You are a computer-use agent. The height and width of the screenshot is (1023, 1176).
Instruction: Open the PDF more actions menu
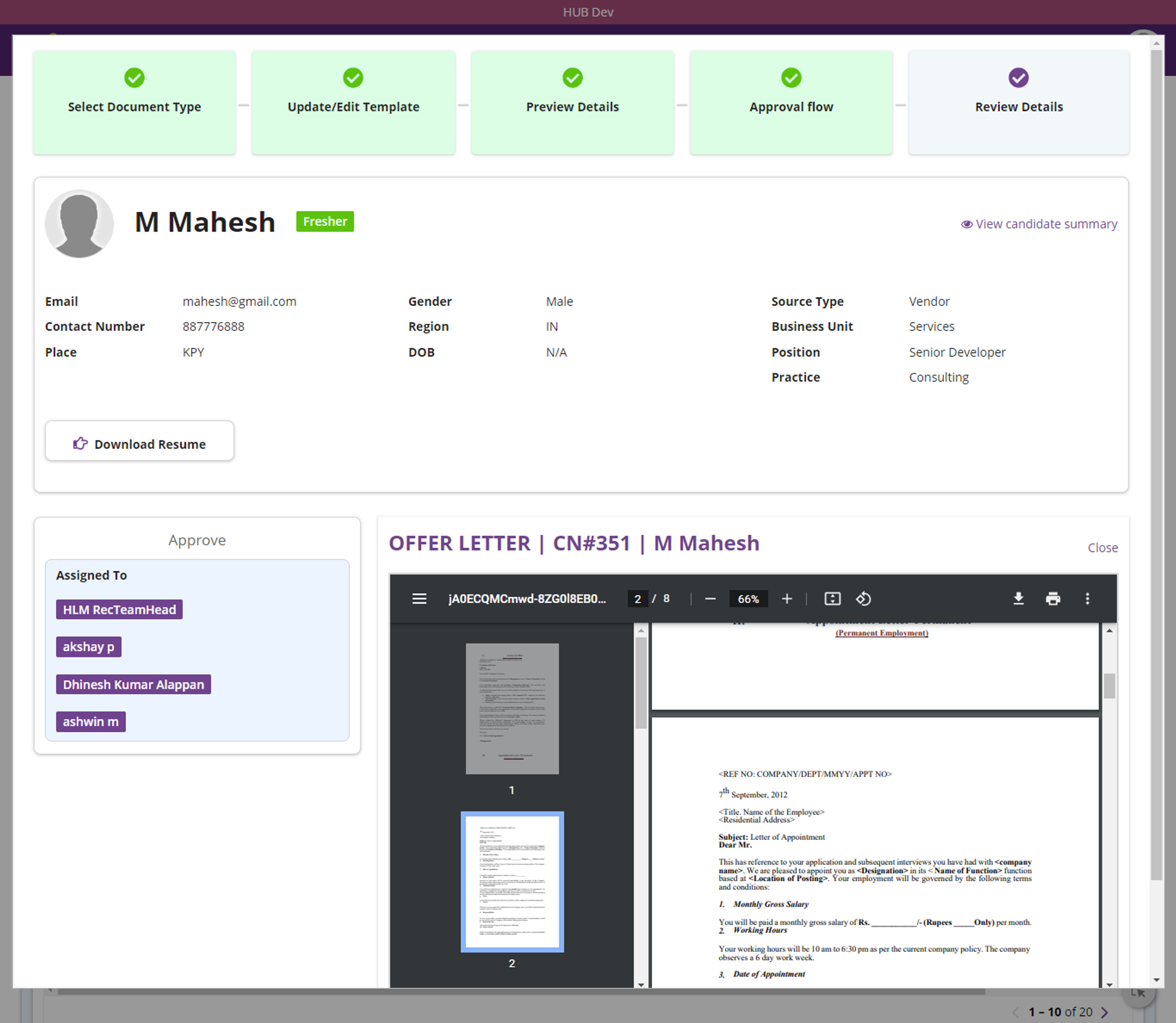pyautogui.click(x=1087, y=599)
